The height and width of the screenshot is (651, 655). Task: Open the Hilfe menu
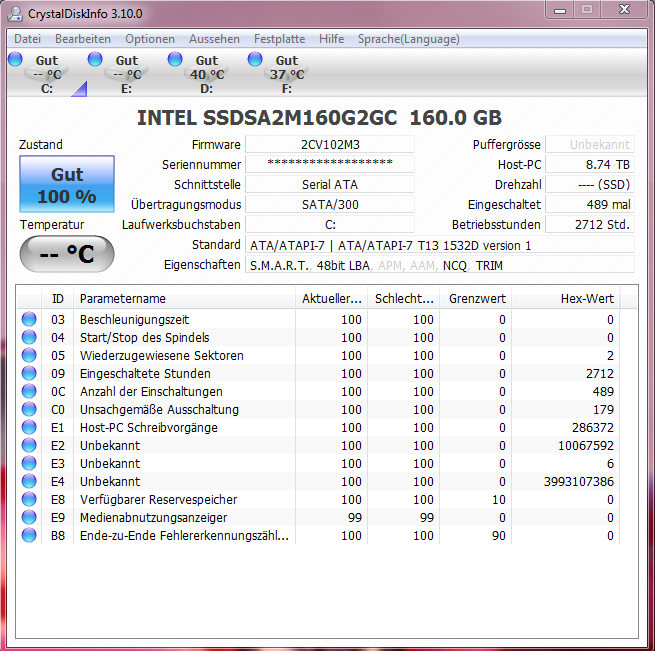pyautogui.click(x=332, y=39)
